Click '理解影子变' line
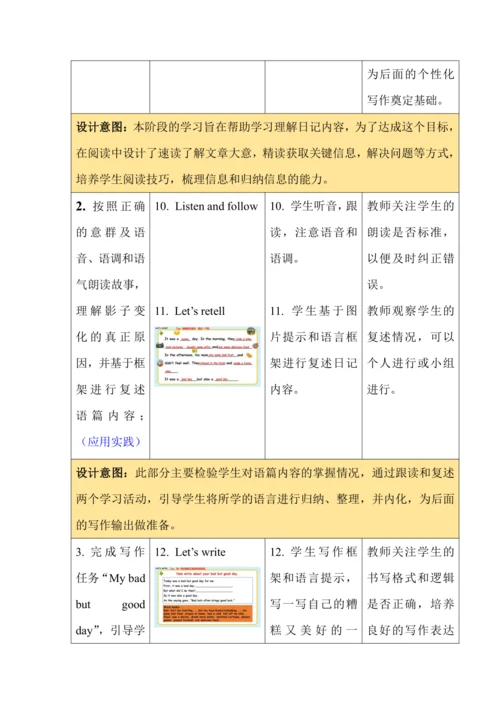The image size is (500, 707). coord(110,311)
